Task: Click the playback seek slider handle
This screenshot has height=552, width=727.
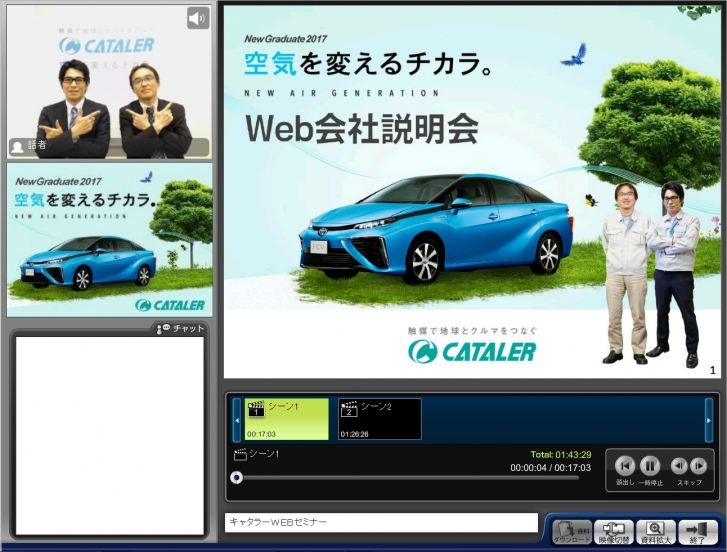Action: pyautogui.click(x=236, y=477)
